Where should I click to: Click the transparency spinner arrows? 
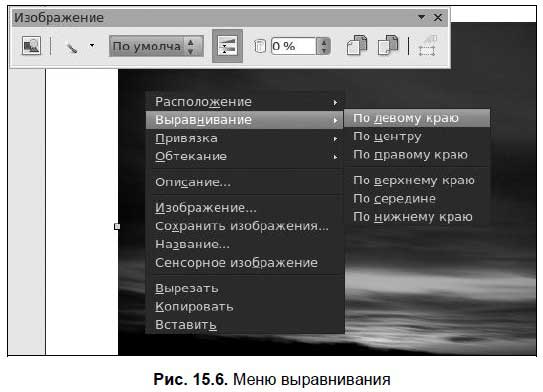pos(324,46)
